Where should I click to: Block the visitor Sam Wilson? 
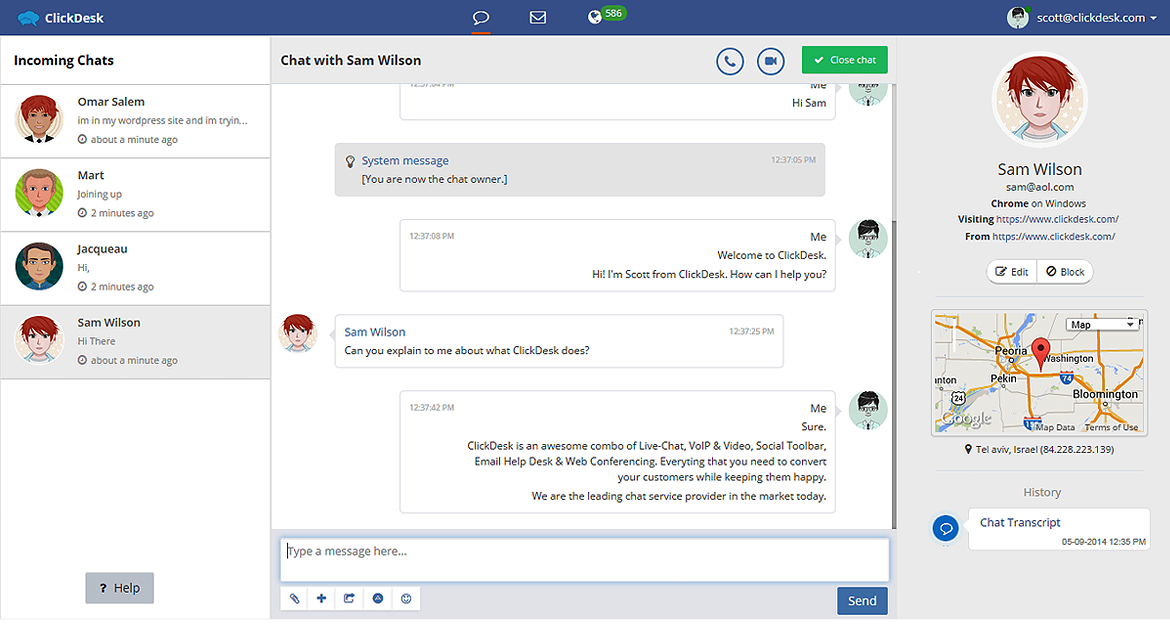(x=1064, y=271)
